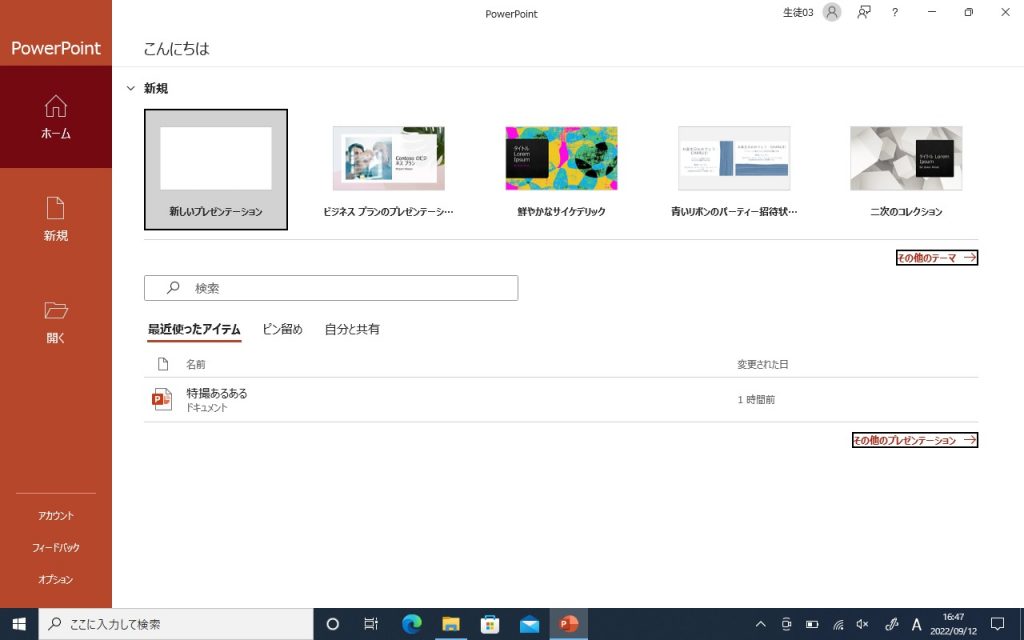
Task: Click the 変更された日 column header
Action: (x=763, y=364)
